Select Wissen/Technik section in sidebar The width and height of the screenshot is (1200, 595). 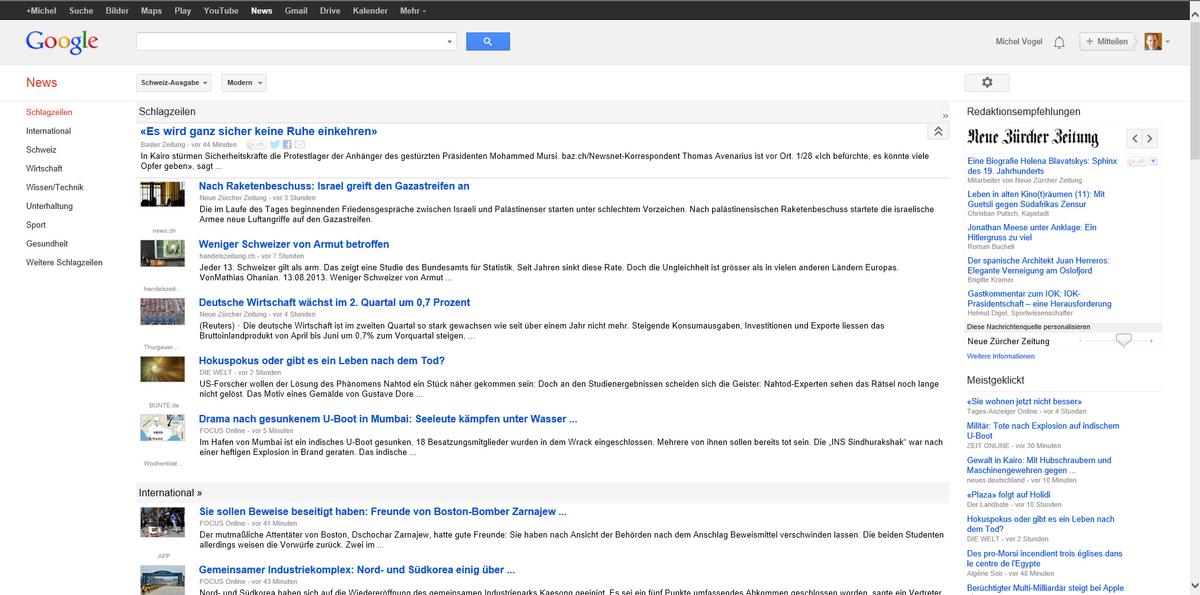(55, 187)
